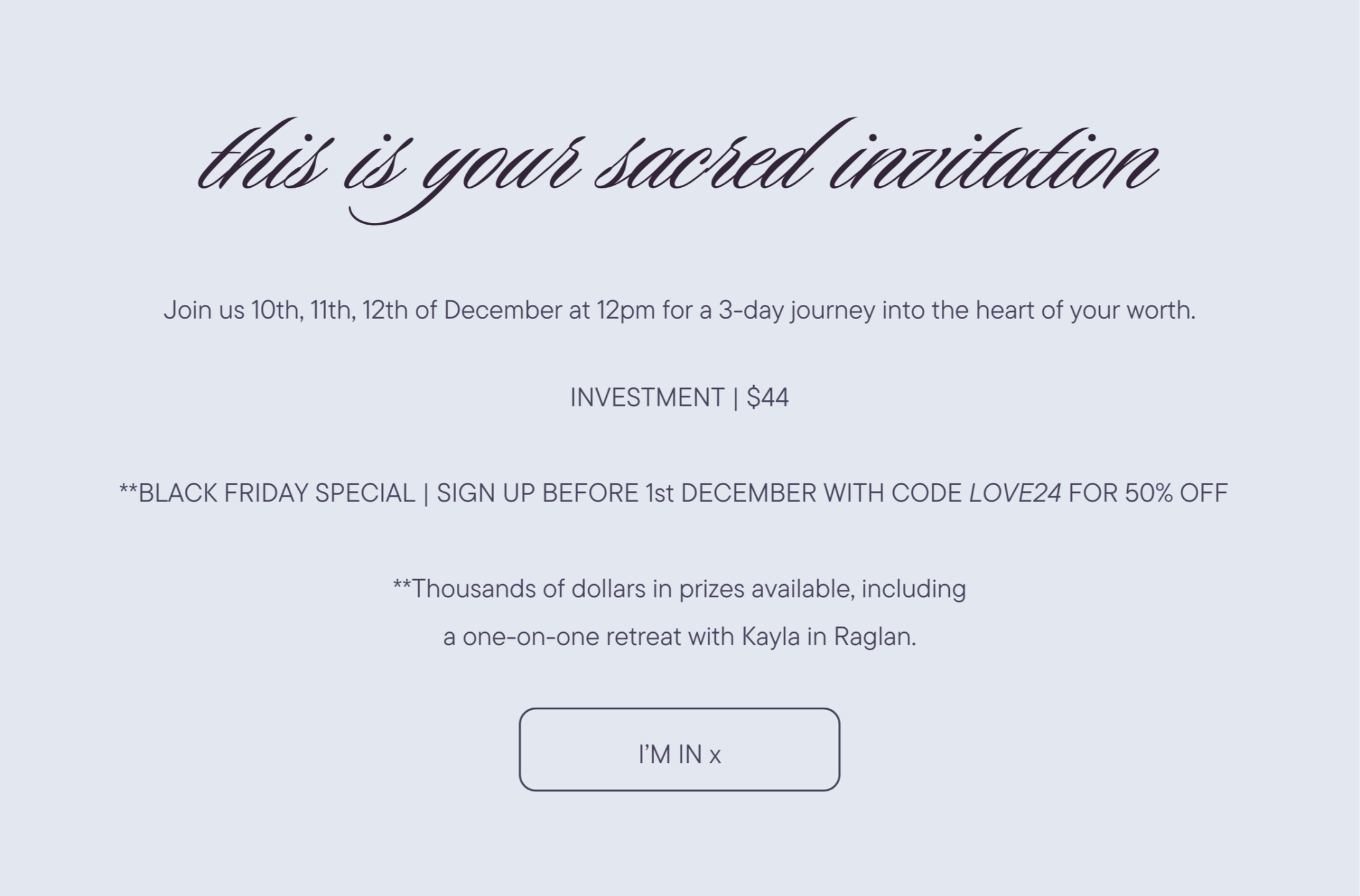Click the 'prizes available, including' phrase
The image size is (1360, 896).
pyautogui.click(x=822, y=589)
